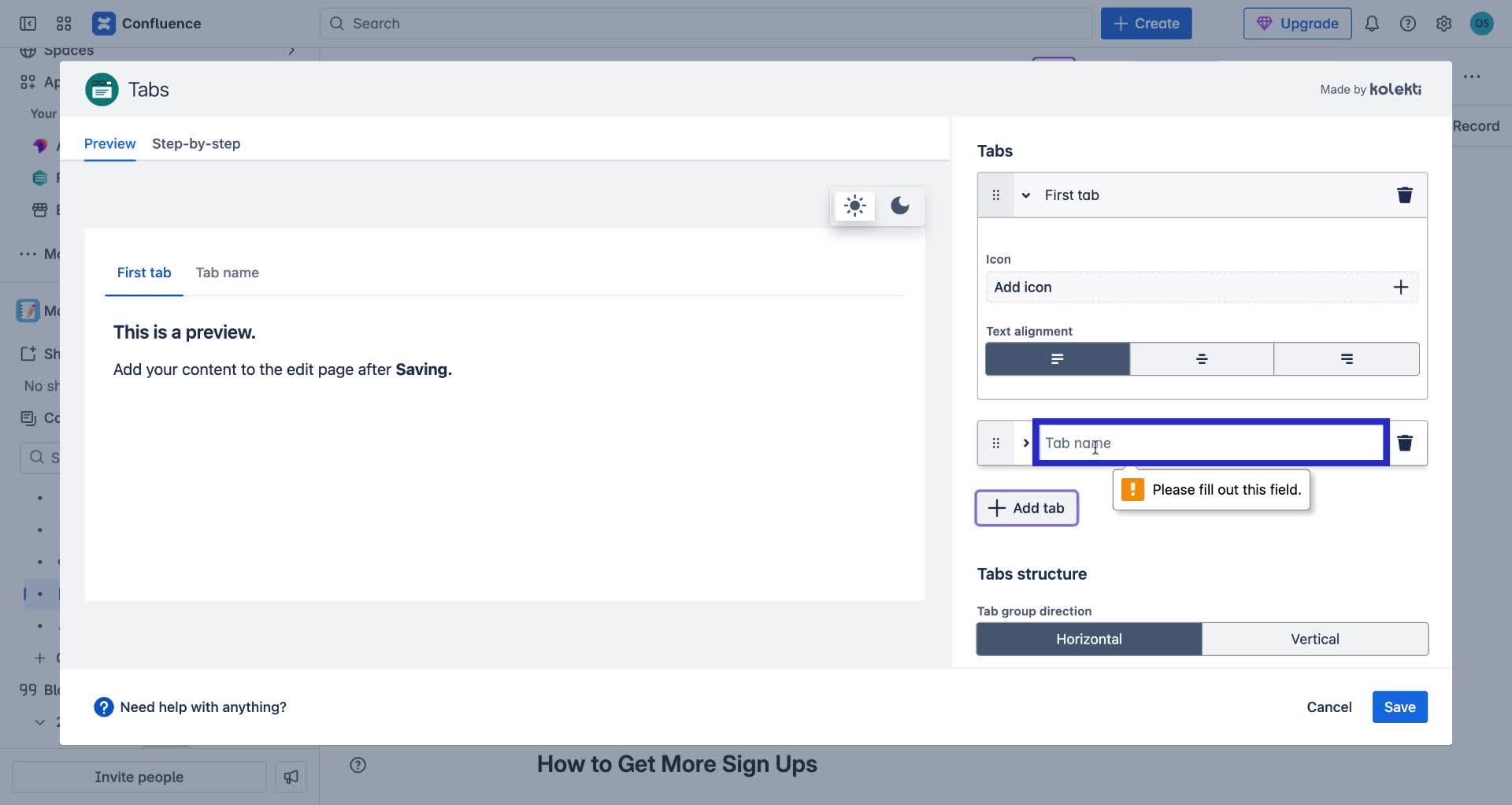
Task: Open Confluence settings gear
Action: (x=1443, y=23)
